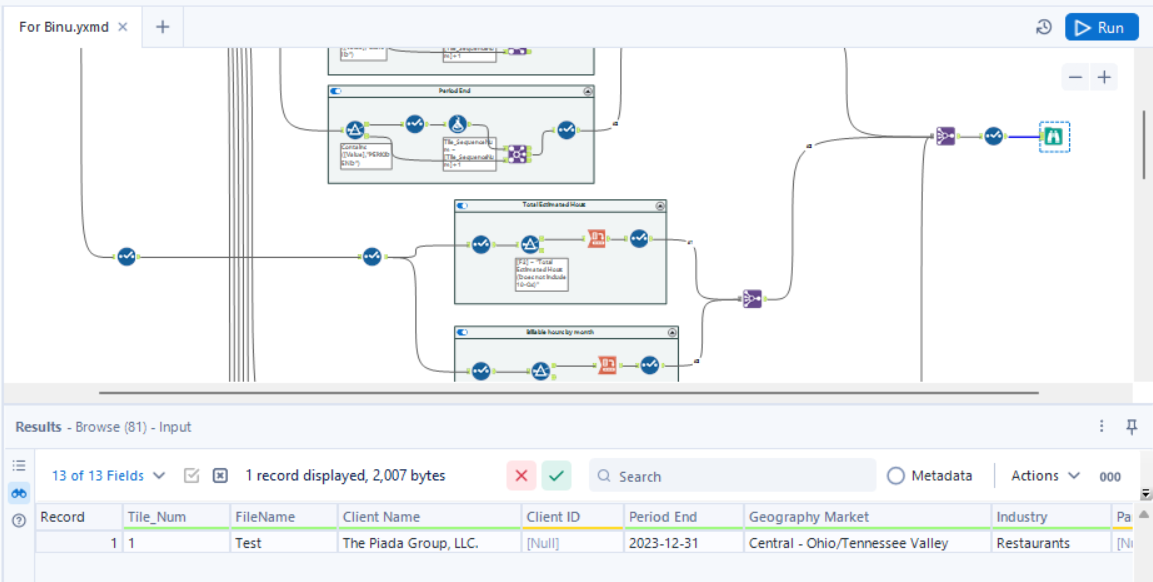Screen dimensions: 1153x582
Task: Collapse the Period End container
Action: coord(588,91)
